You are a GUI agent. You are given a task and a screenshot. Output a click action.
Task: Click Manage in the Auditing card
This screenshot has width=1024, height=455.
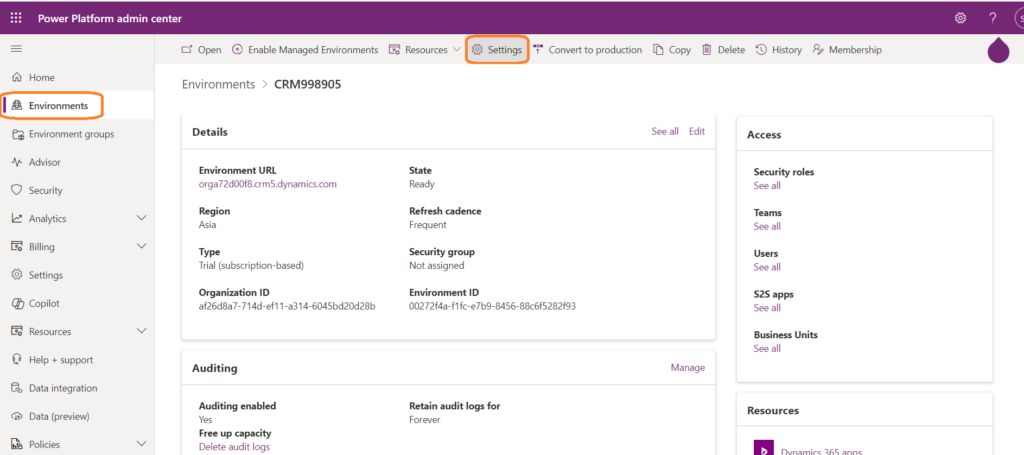687,368
